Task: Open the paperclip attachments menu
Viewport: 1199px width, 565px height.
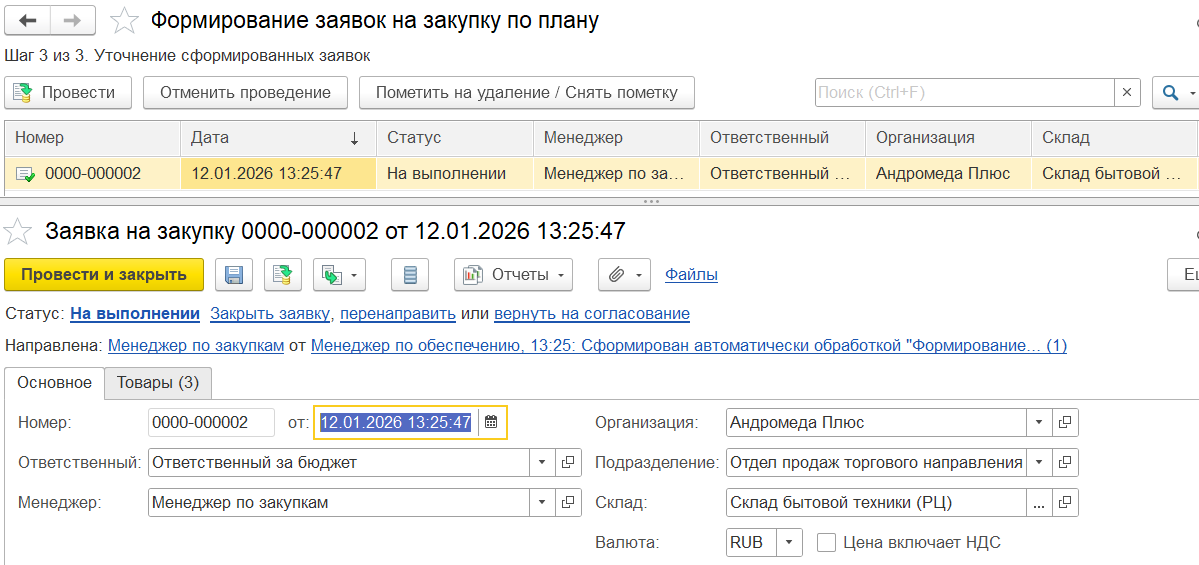Action: click(624, 274)
